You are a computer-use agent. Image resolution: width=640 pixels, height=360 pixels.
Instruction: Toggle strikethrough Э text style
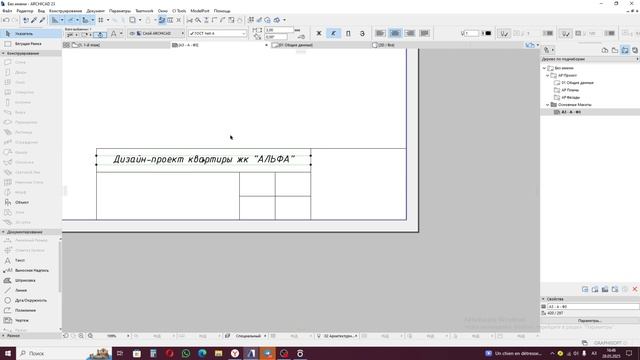click(x=362, y=33)
